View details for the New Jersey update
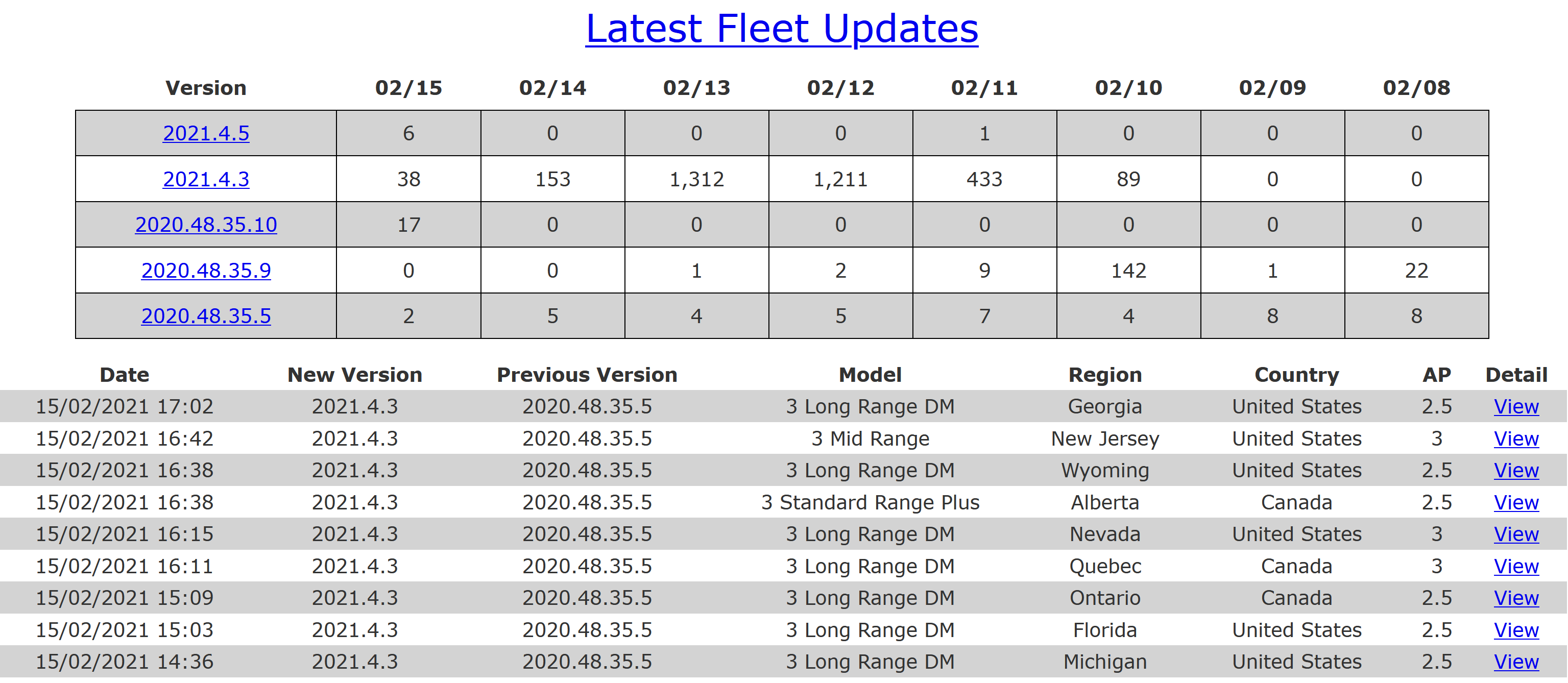This screenshot has height=683, width=1568. 1515,439
